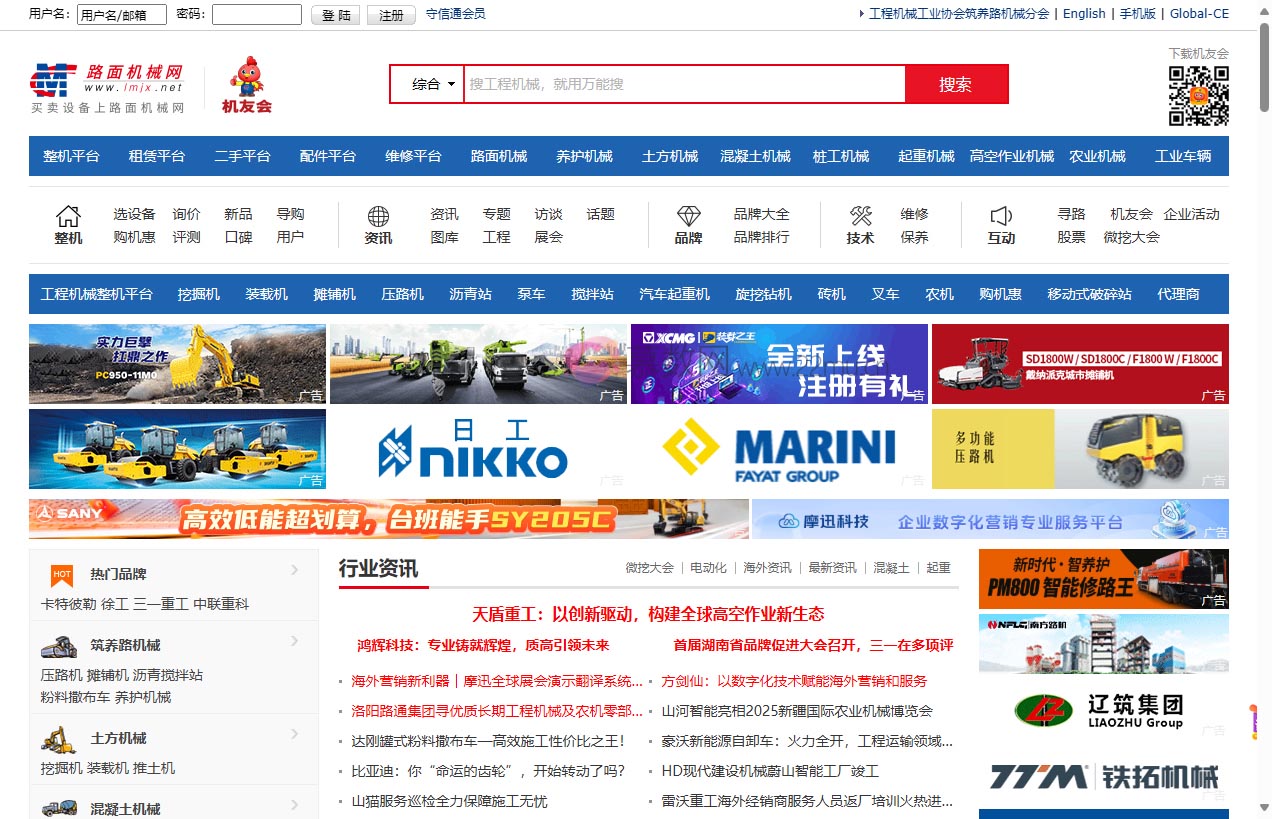The height and width of the screenshot is (819, 1272).
Task: Click the HOT badge beside 热门品牌
Action: coord(60,575)
